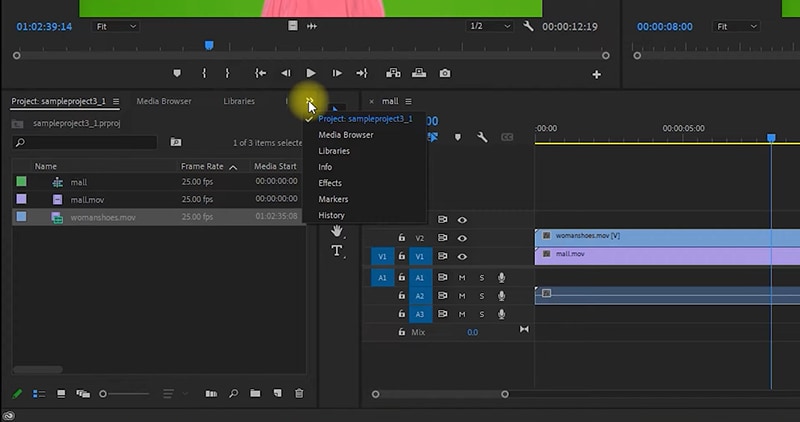The image size is (800, 422).
Task: Solo audio track A2
Action: (x=481, y=296)
